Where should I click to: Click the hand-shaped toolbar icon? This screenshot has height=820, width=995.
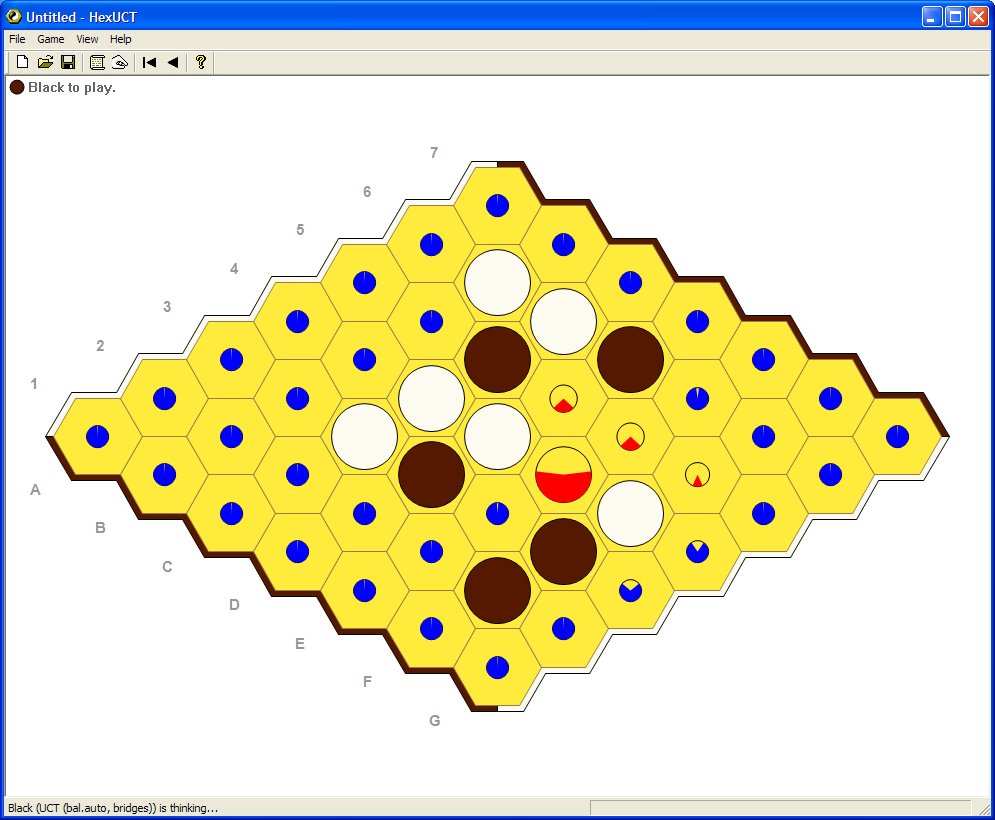pyautogui.click(x=119, y=62)
